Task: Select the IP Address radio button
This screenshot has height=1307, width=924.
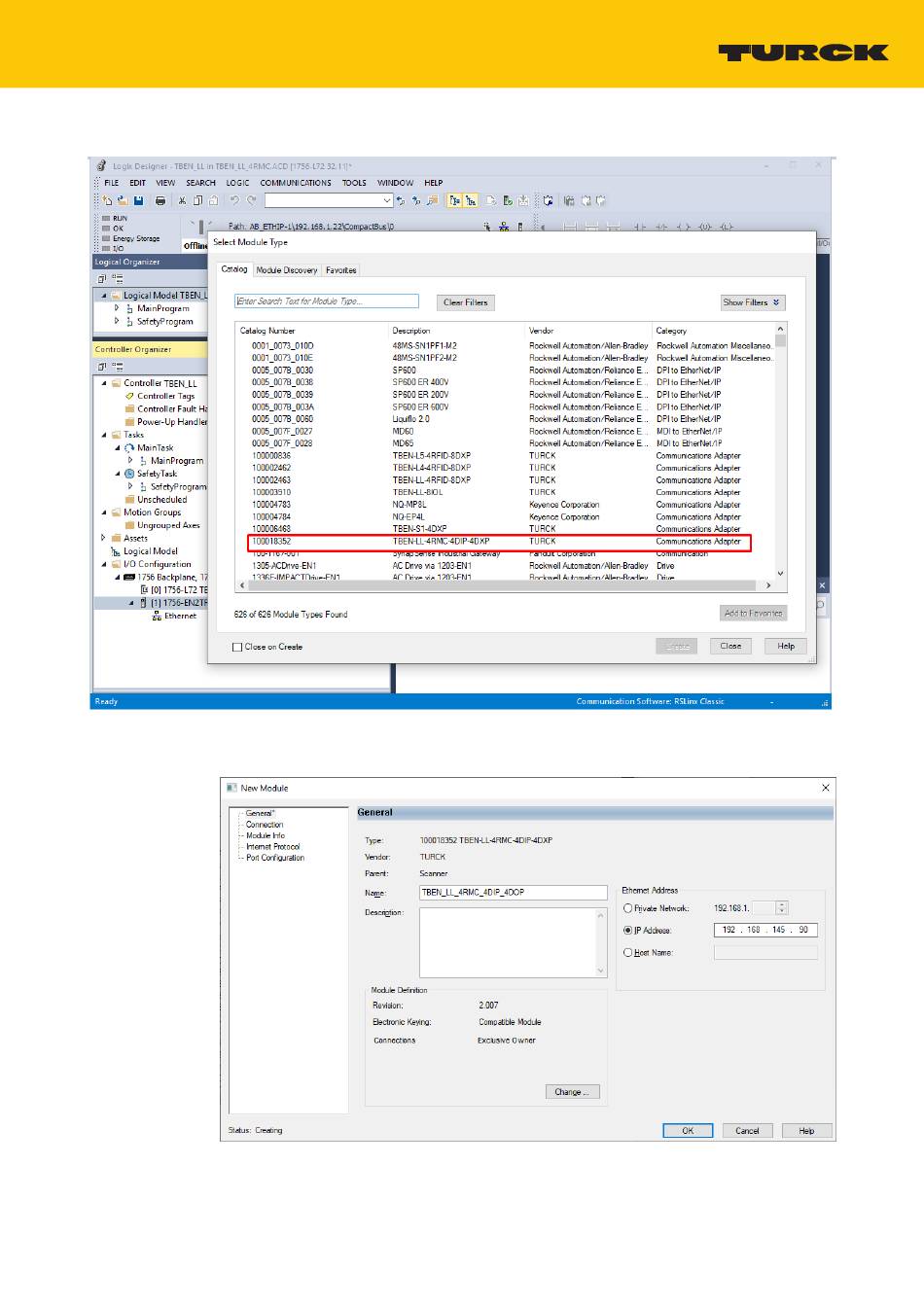Action: tap(627, 931)
